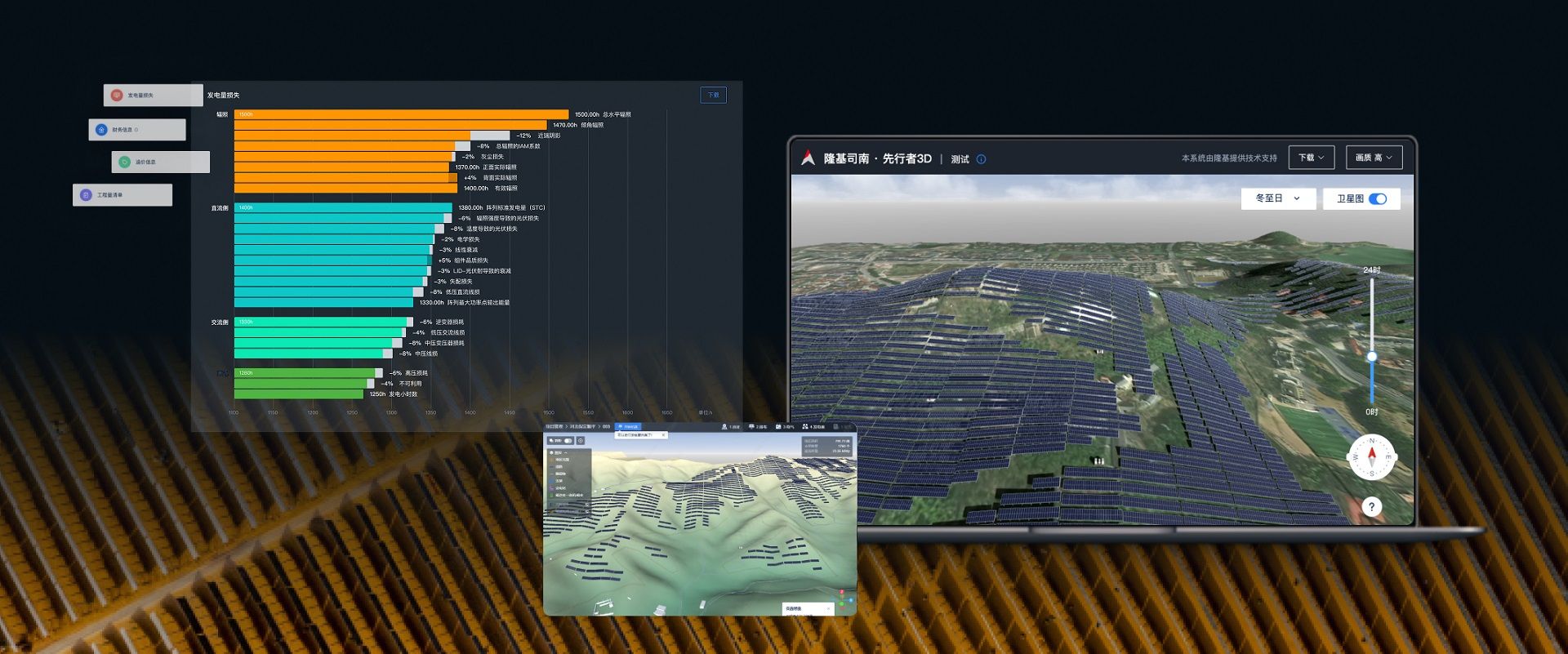Expand the 下载 dropdown in the 3D header
The width and height of the screenshot is (1568, 654).
pos(1311,158)
